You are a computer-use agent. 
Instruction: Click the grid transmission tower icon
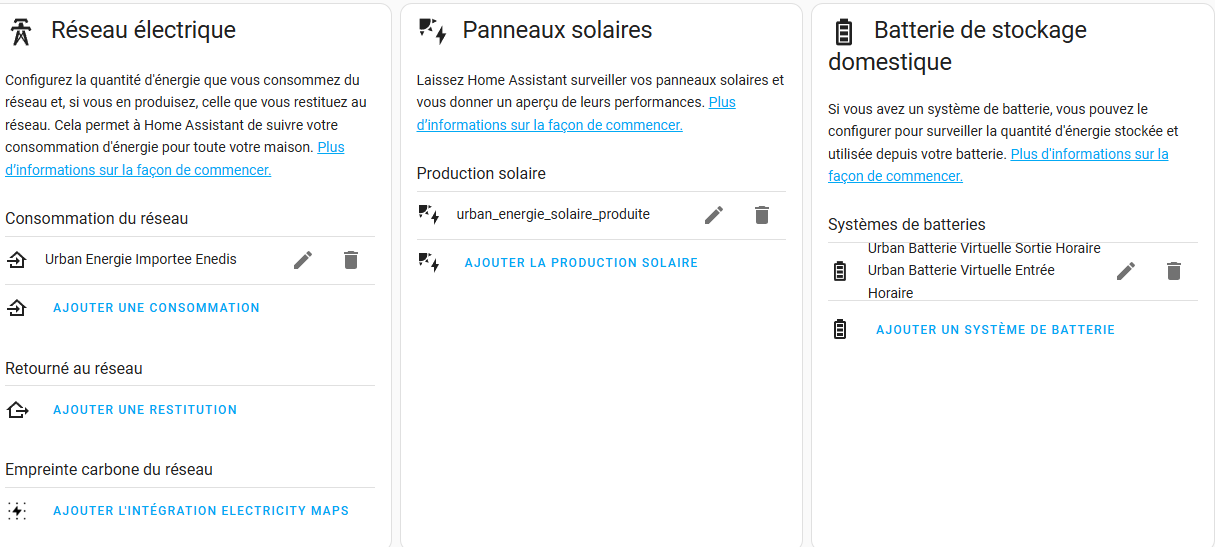click(x=21, y=32)
